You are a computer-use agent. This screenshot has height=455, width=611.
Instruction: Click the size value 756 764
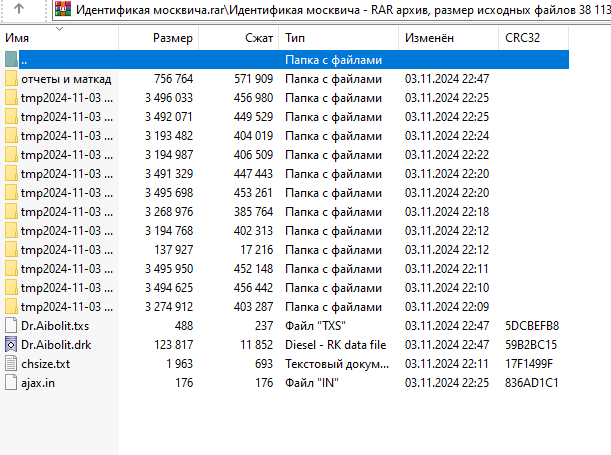tap(173, 79)
